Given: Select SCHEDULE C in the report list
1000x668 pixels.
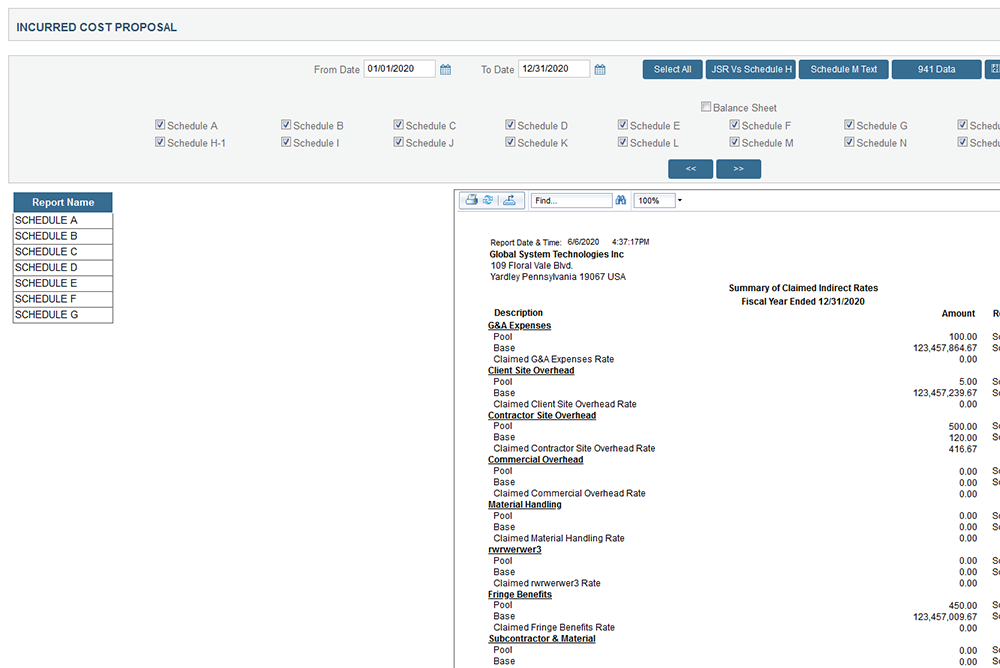Looking at the screenshot, I should coord(62,252).
